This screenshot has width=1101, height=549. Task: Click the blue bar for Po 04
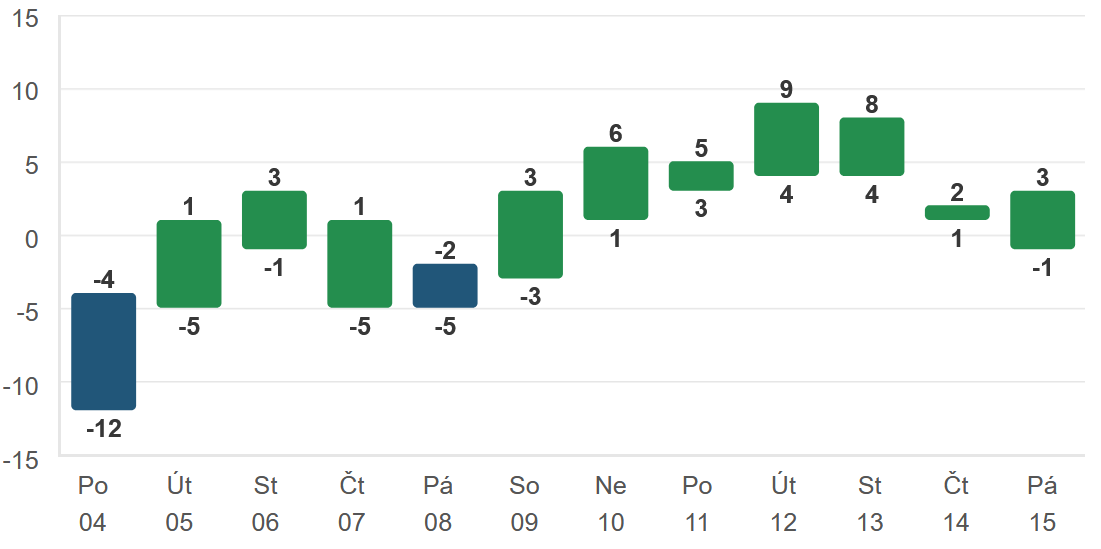click(x=104, y=351)
